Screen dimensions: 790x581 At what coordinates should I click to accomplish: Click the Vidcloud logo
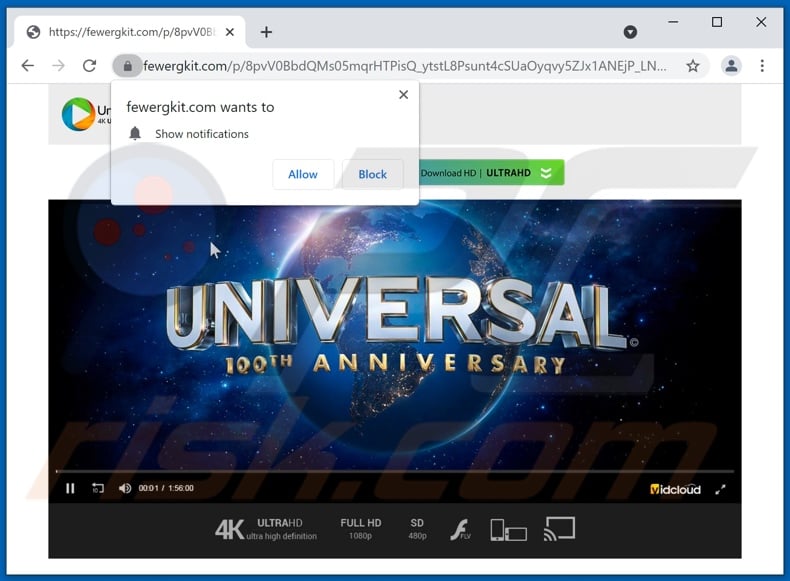[675, 489]
